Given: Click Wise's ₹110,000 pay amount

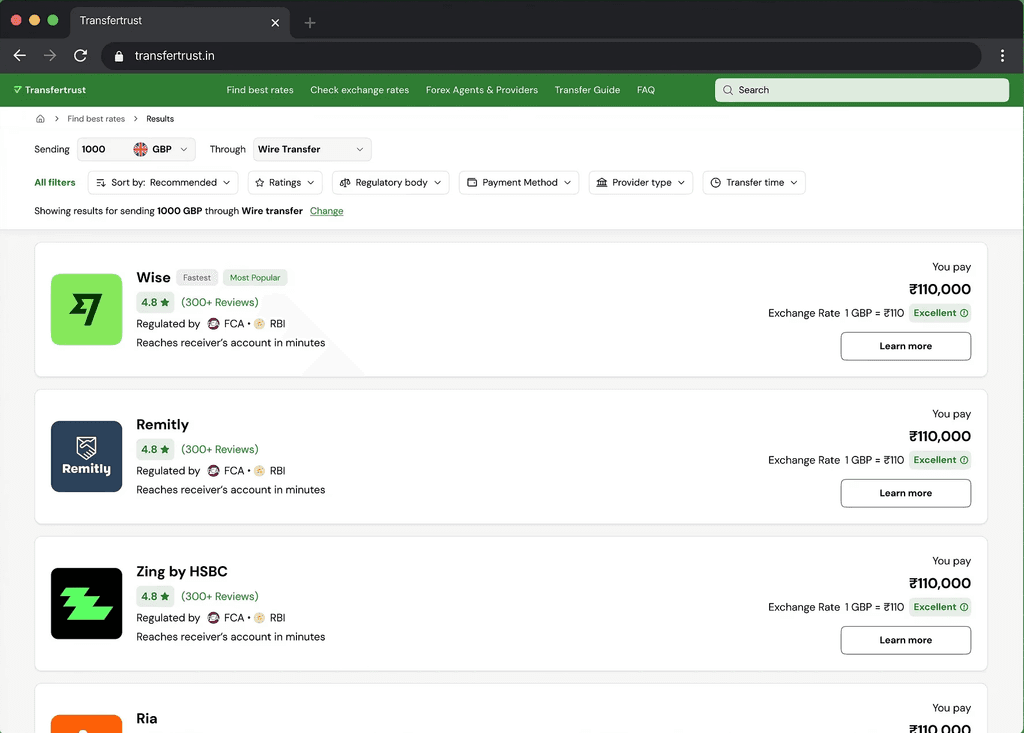Looking at the screenshot, I should pyautogui.click(x=940, y=289).
